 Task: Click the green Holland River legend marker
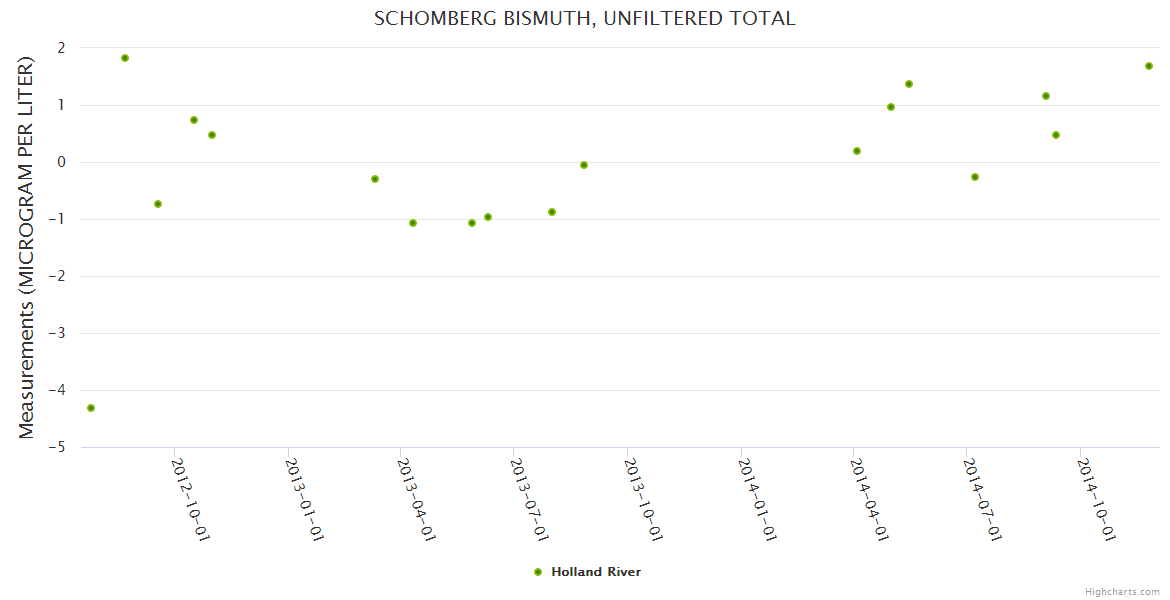[538, 572]
